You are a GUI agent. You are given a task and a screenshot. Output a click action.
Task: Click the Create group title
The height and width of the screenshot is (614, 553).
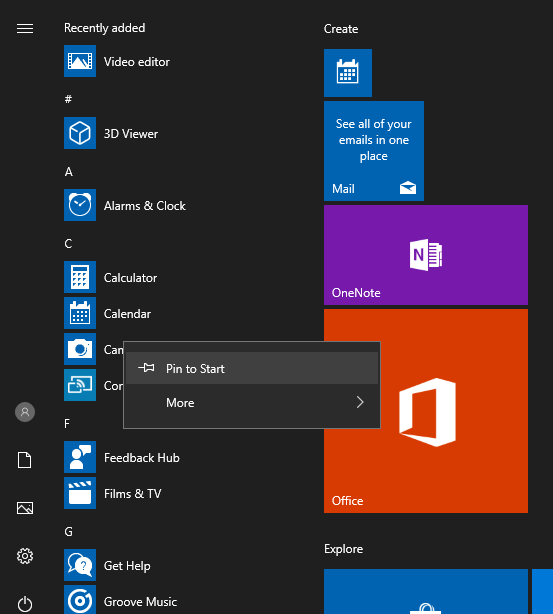[x=341, y=29]
